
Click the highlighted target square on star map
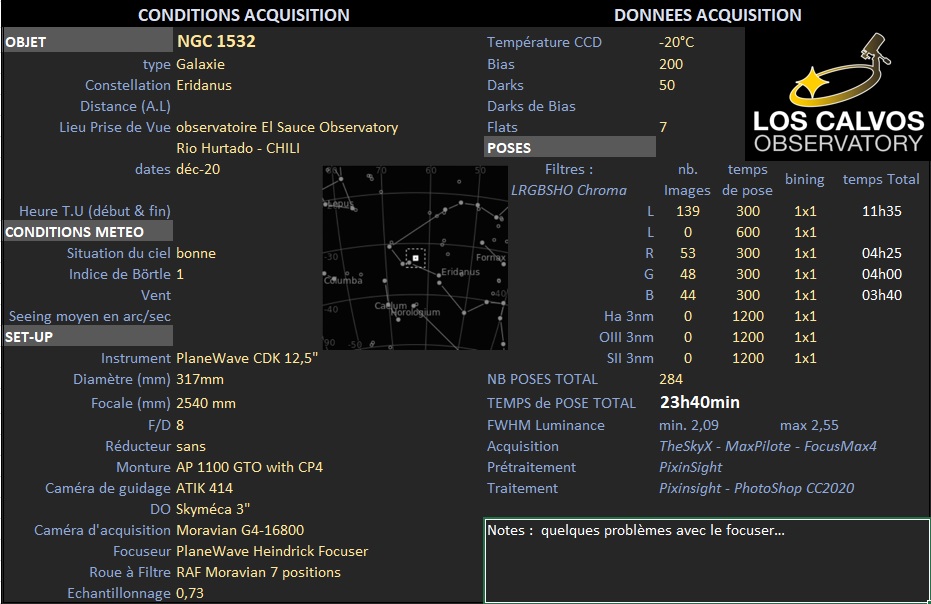coord(416,258)
